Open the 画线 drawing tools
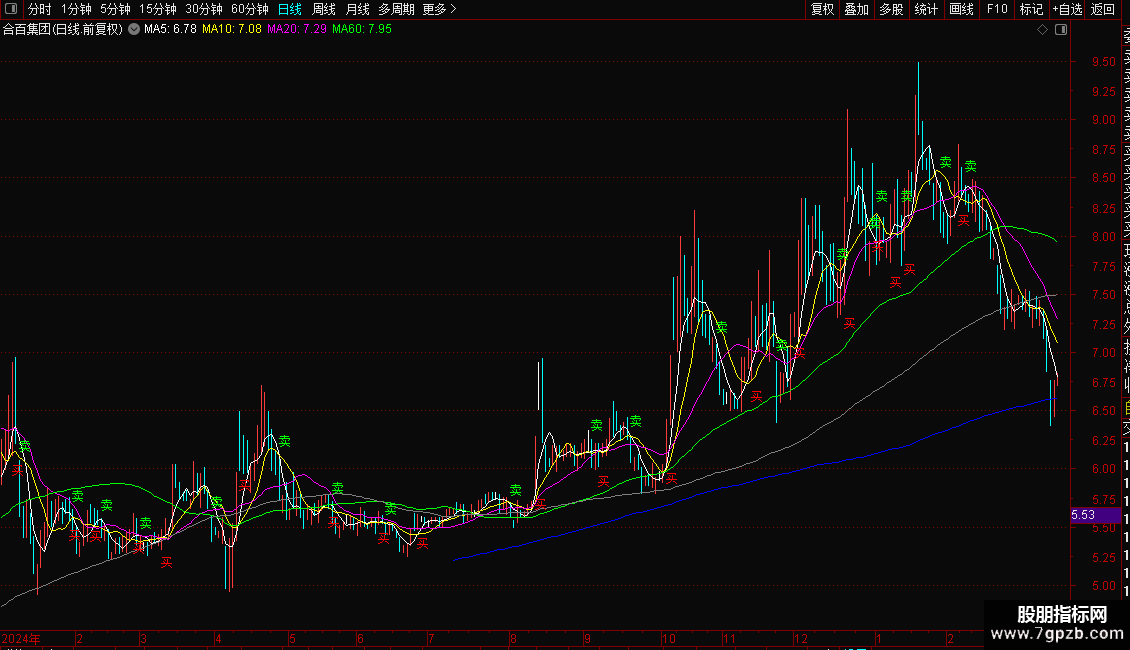Image resolution: width=1130 pixels, height=650 pixels. tap(961, 9)
